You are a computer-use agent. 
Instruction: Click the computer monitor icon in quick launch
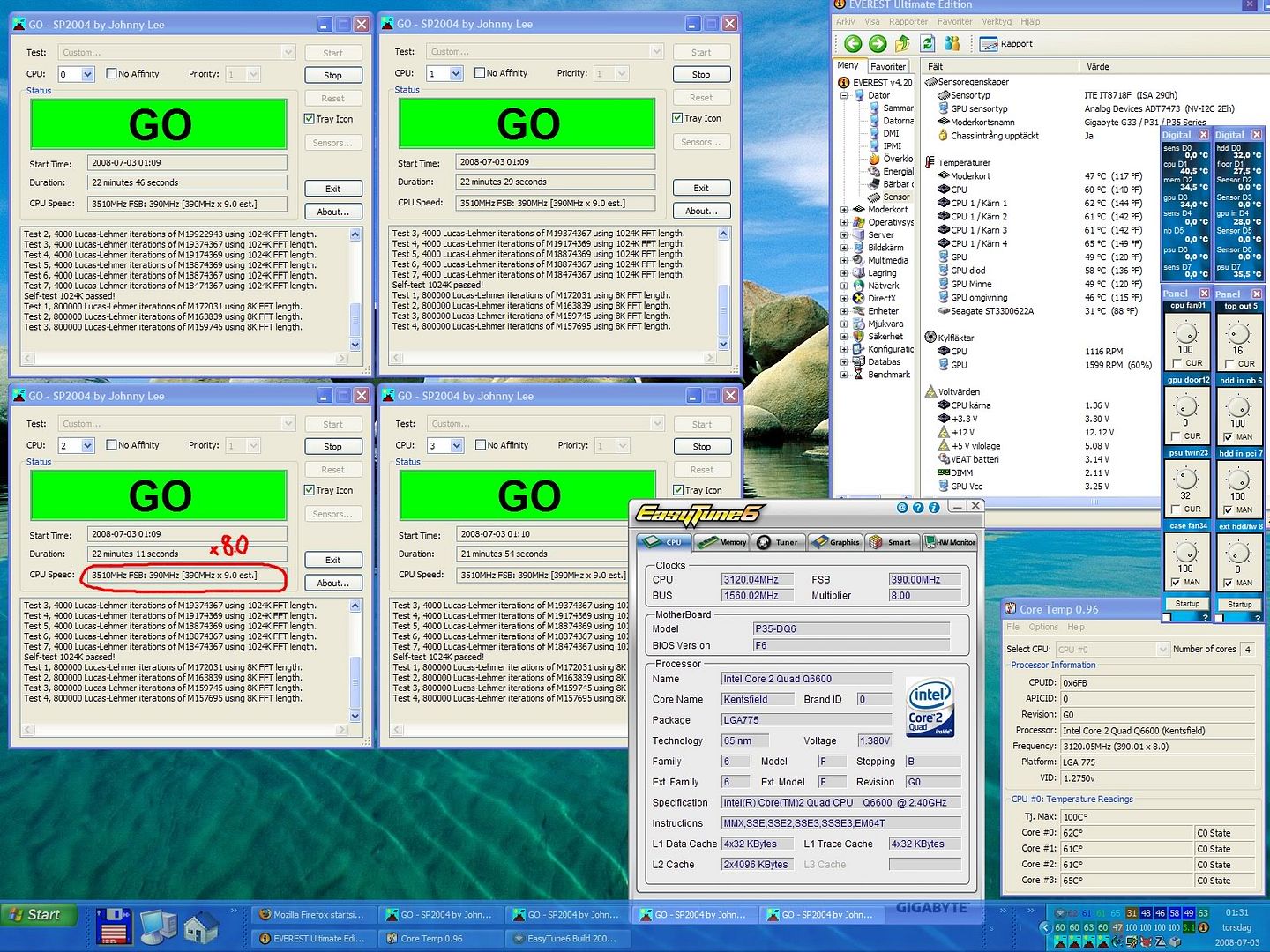[159, 926]
